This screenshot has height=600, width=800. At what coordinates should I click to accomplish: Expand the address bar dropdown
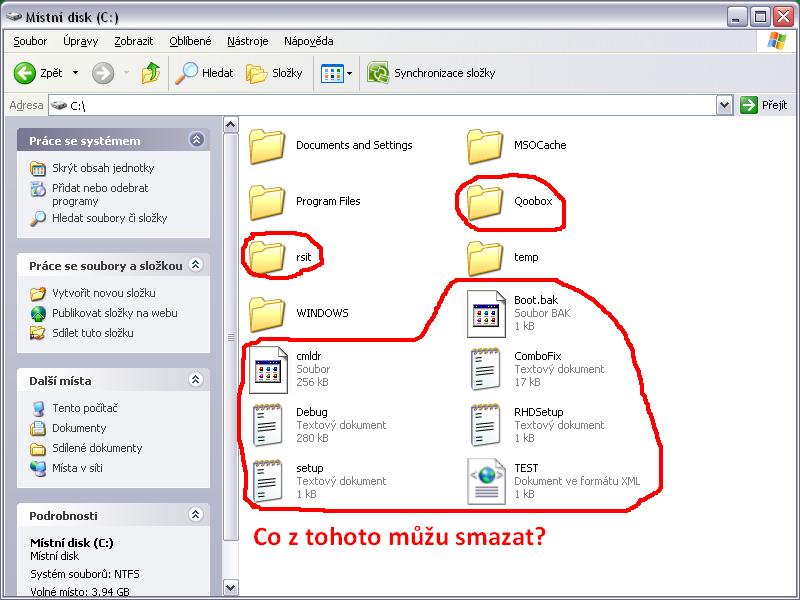(x=724, y=106)
